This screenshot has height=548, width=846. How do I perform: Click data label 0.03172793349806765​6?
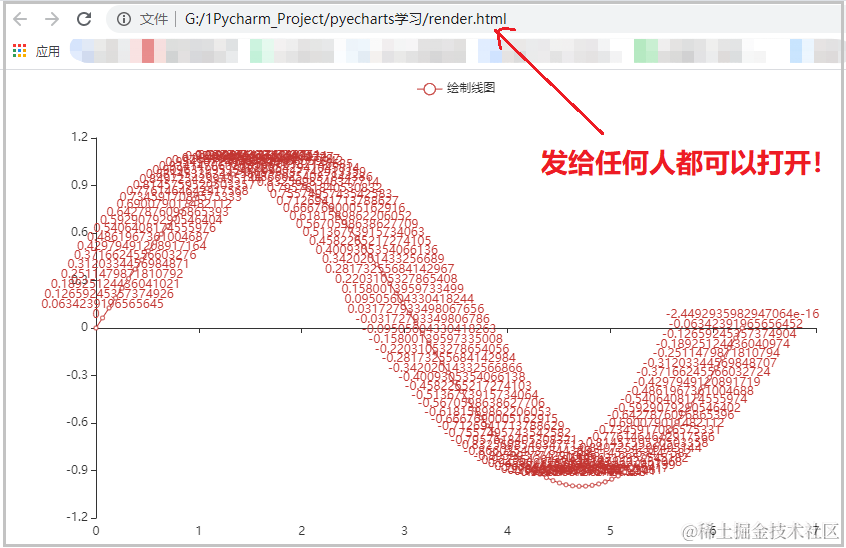pos(416,309)
